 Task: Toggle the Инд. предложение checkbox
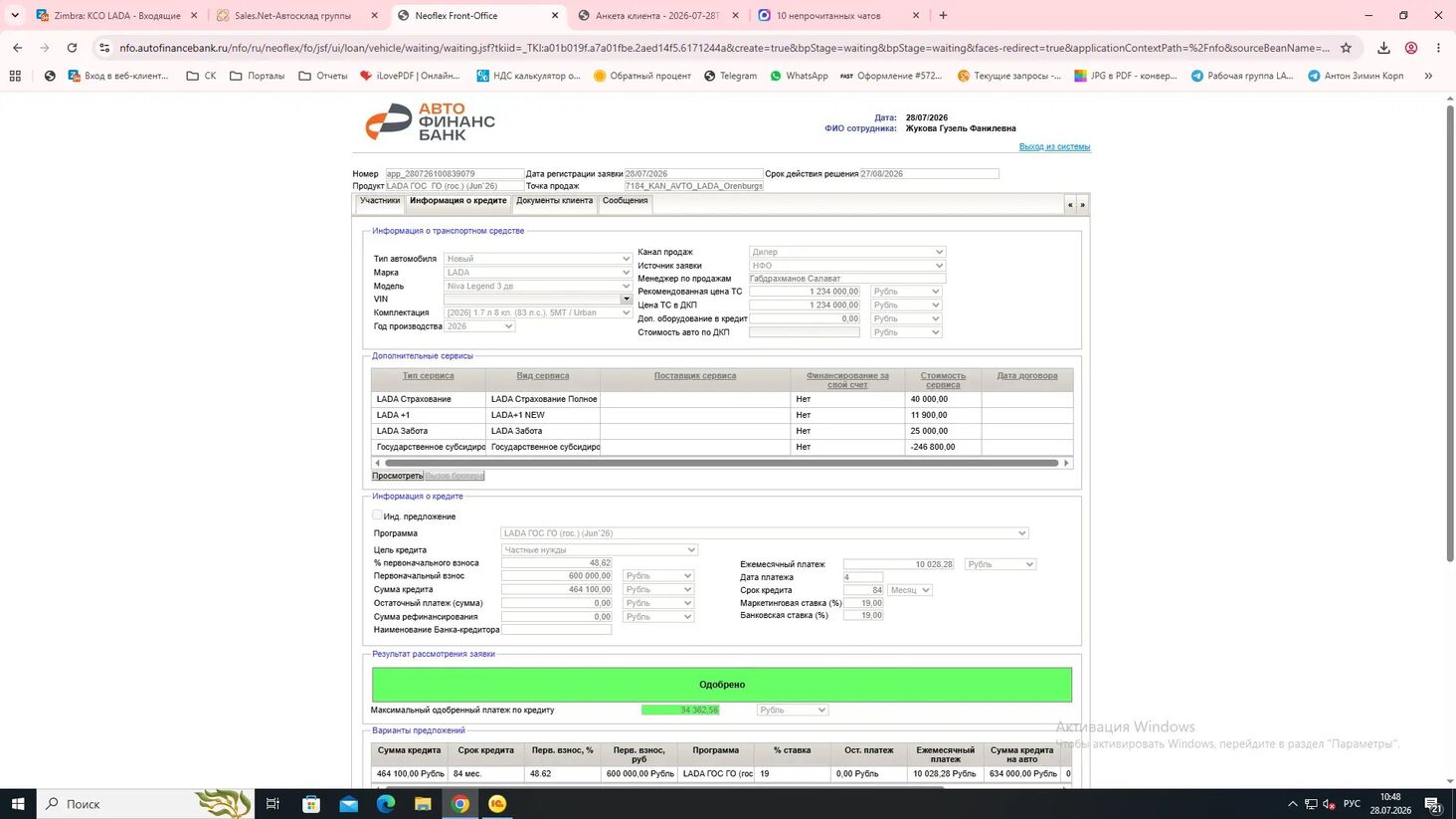coord(377,515)
